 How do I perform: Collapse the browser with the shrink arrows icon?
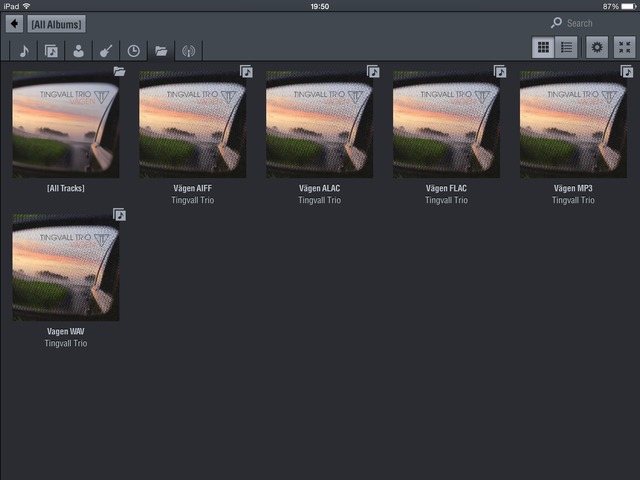[623, 47]
